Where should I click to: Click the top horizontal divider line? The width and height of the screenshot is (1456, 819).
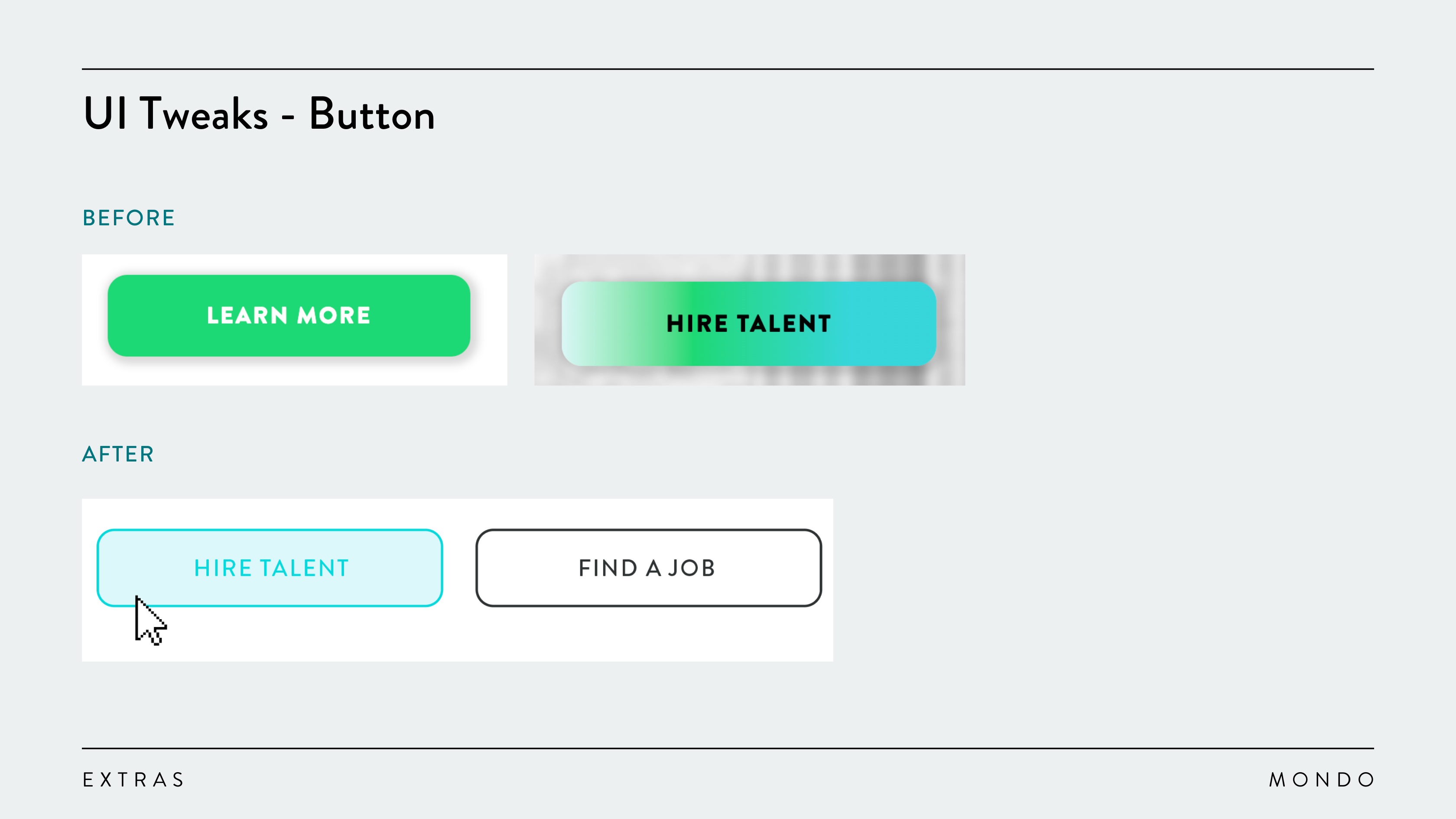coord(728,69)
